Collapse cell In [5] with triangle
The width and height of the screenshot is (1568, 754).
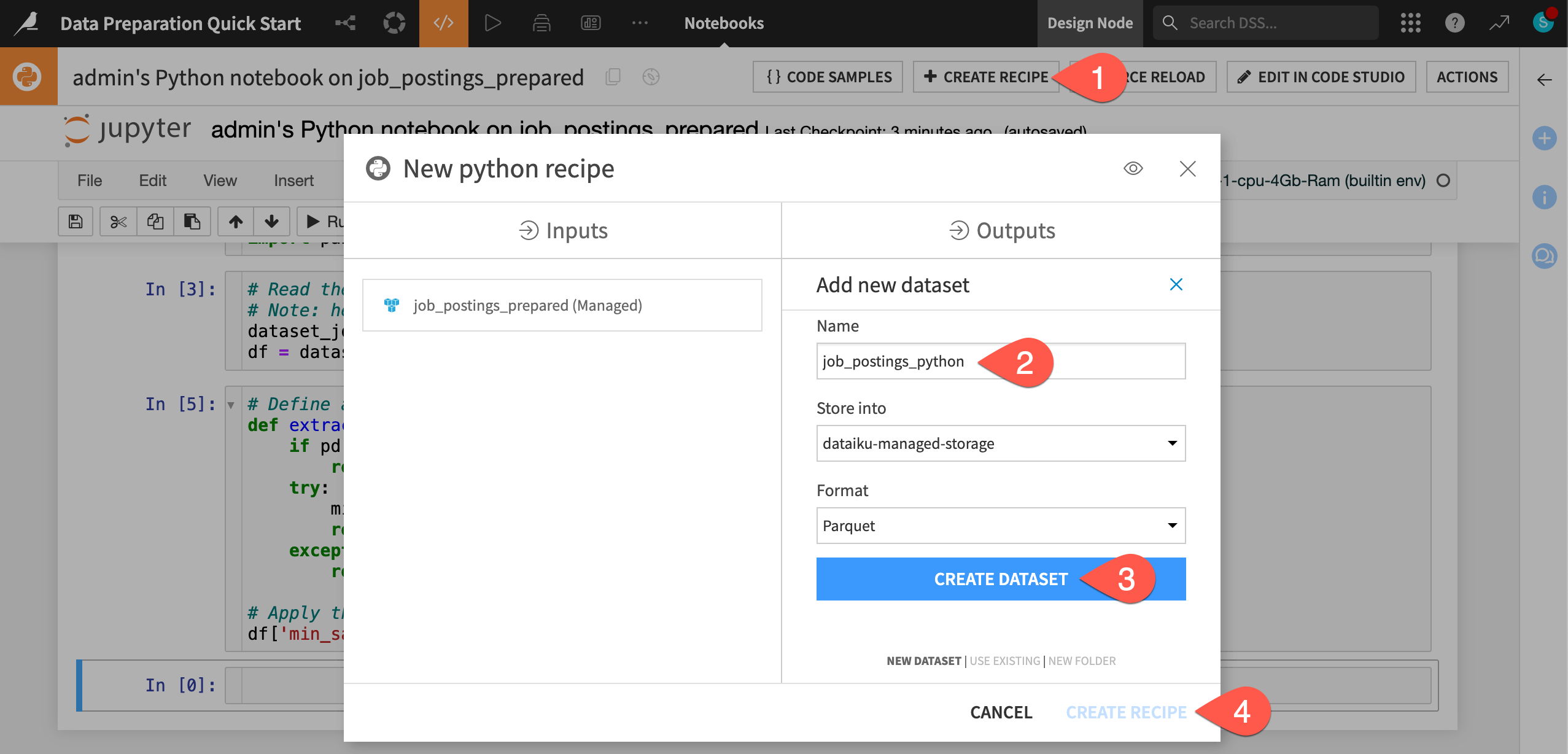click(231, 405)
